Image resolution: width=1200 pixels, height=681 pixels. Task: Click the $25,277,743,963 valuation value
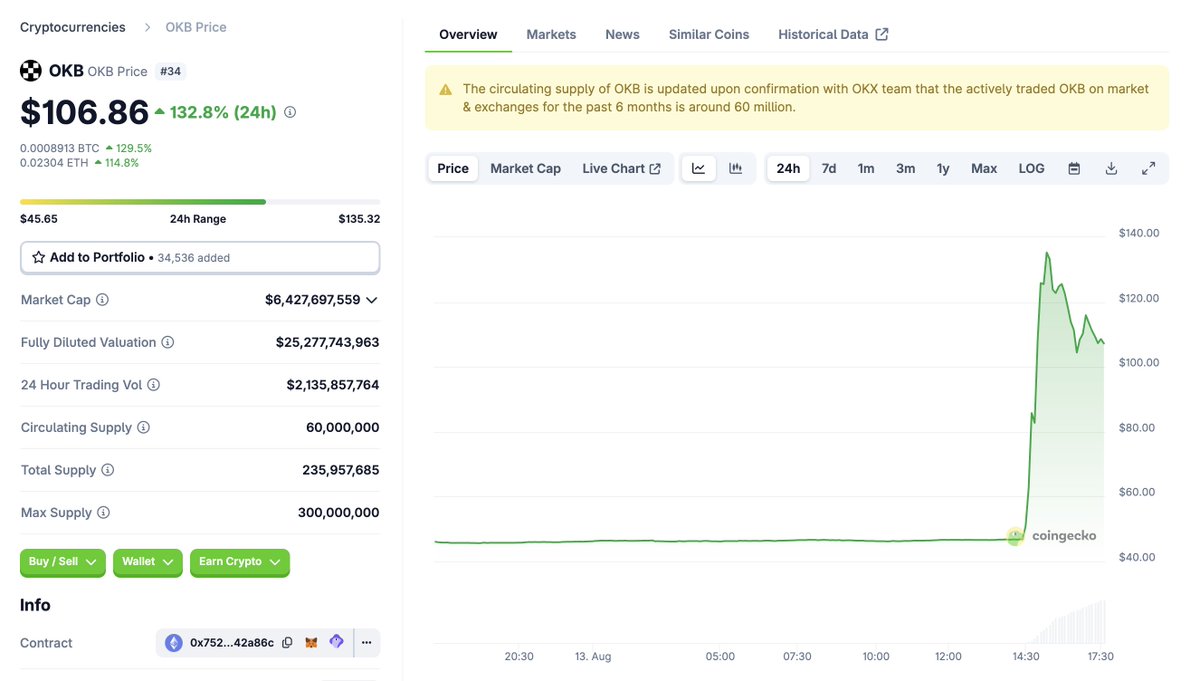328,342
